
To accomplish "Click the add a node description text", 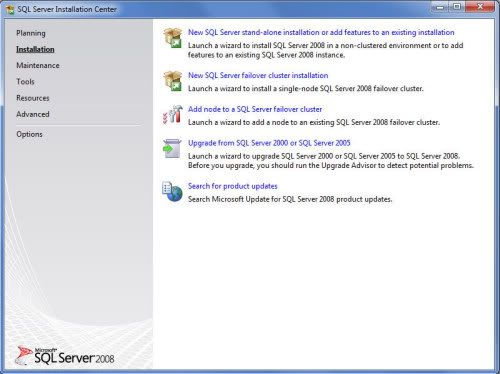I will coord(314,122).
